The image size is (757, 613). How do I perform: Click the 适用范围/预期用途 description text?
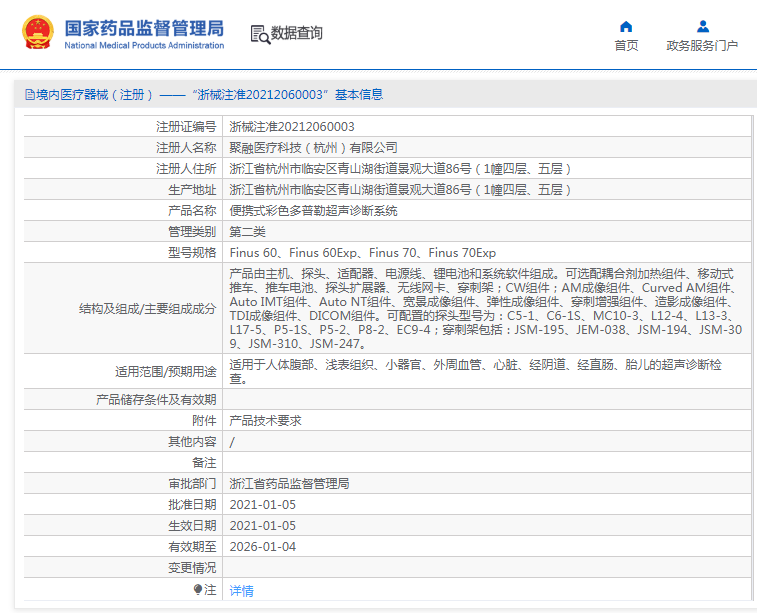(476, 371)
